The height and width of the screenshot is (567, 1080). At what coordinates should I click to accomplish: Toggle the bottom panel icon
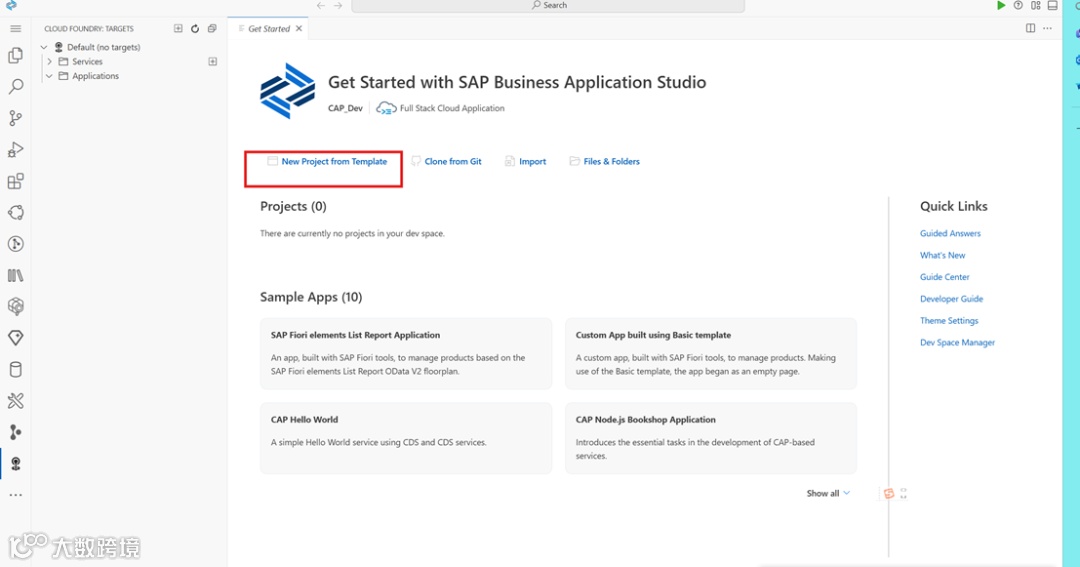coord(1052,6)
